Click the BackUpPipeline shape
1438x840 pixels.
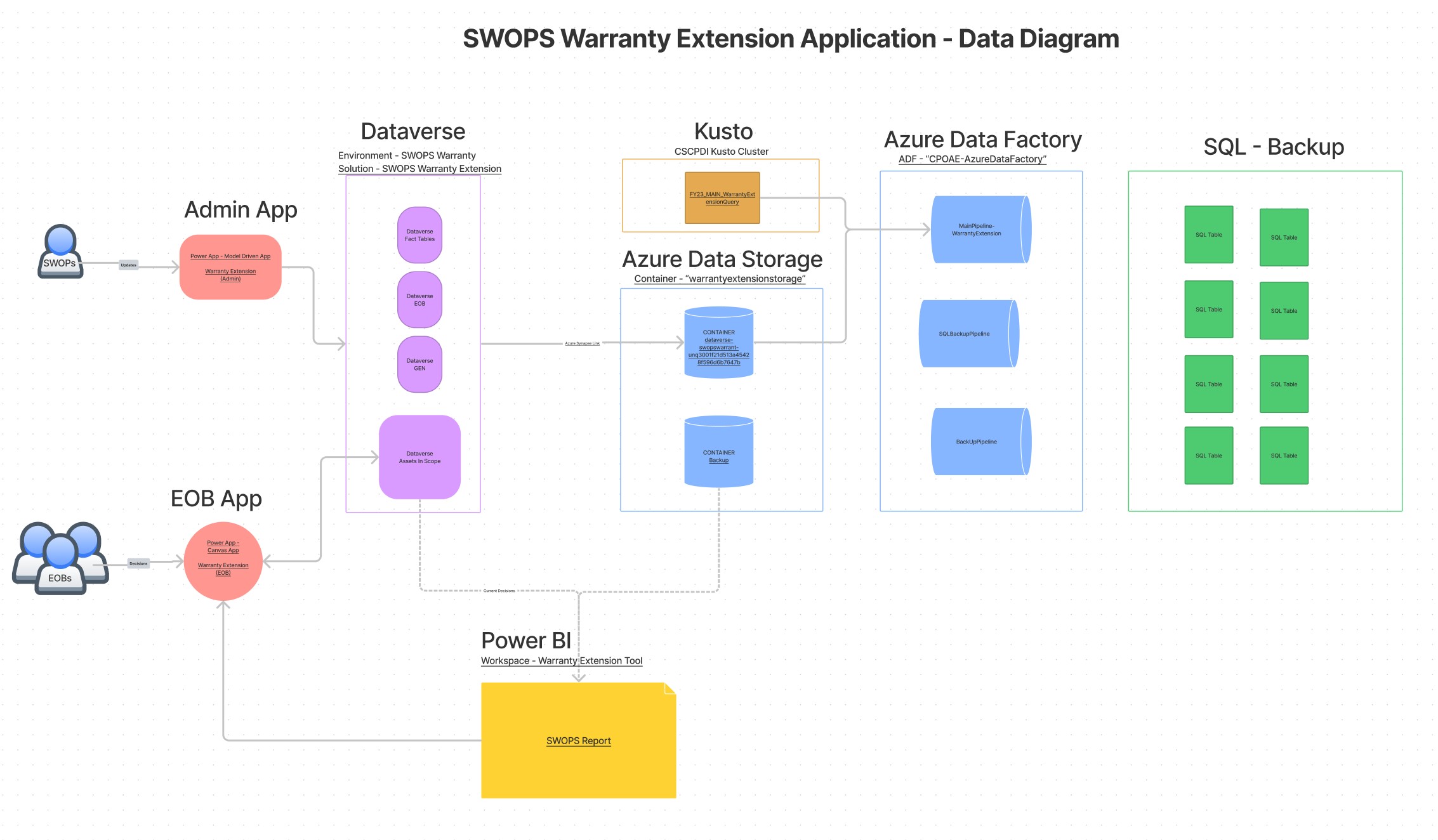(x=981, y=442)
